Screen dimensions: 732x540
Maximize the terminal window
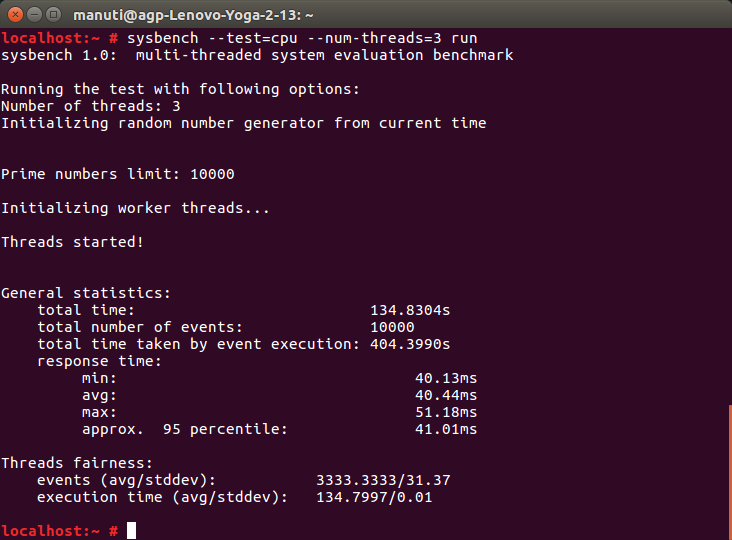[54, 14]
